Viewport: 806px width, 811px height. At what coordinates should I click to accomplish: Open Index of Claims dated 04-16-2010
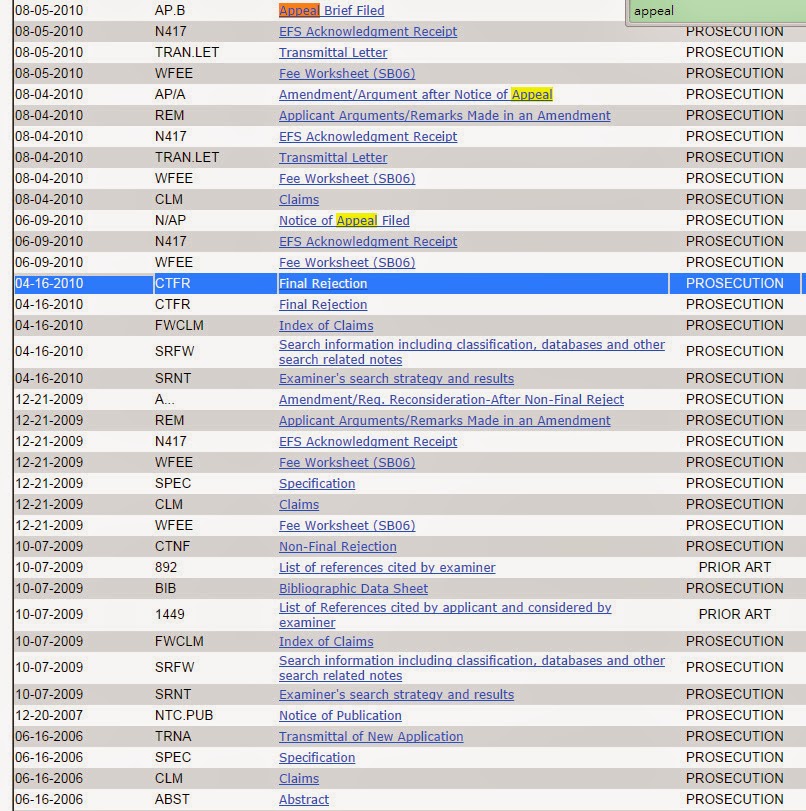(x=326, y=325)
